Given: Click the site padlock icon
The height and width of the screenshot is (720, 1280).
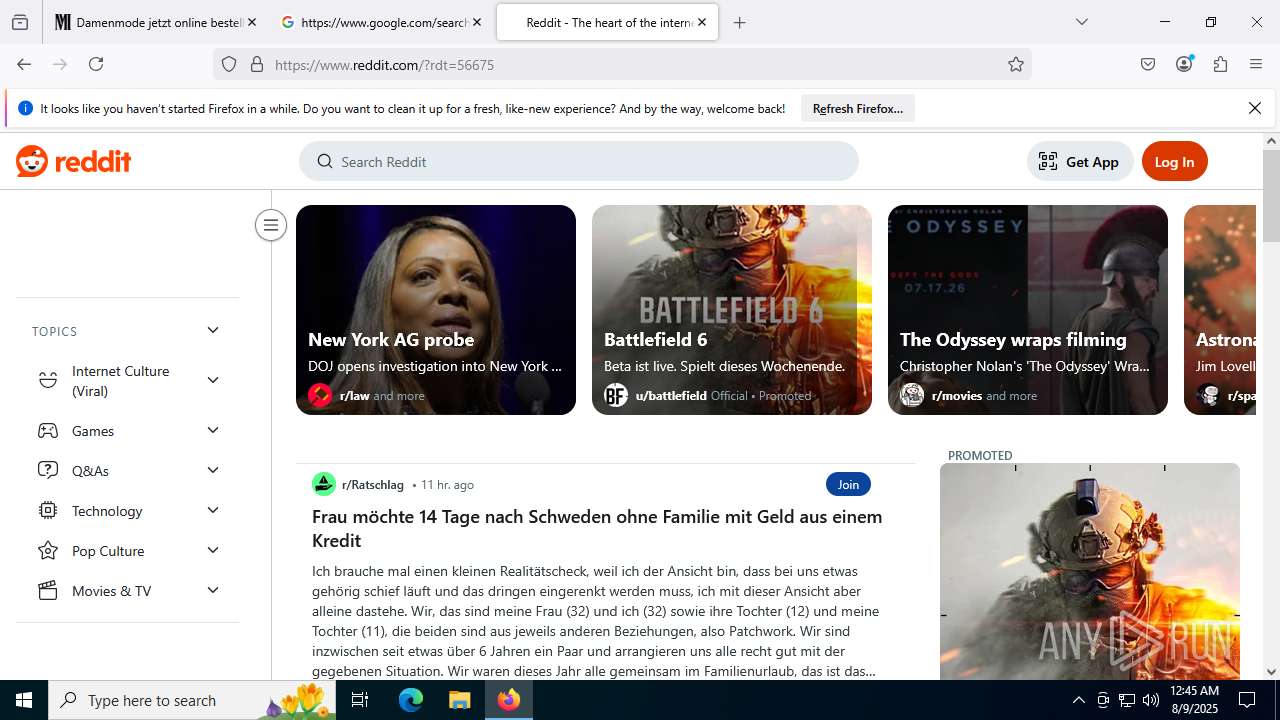Looking at the screenshot, I should click(x=257, y=64).
